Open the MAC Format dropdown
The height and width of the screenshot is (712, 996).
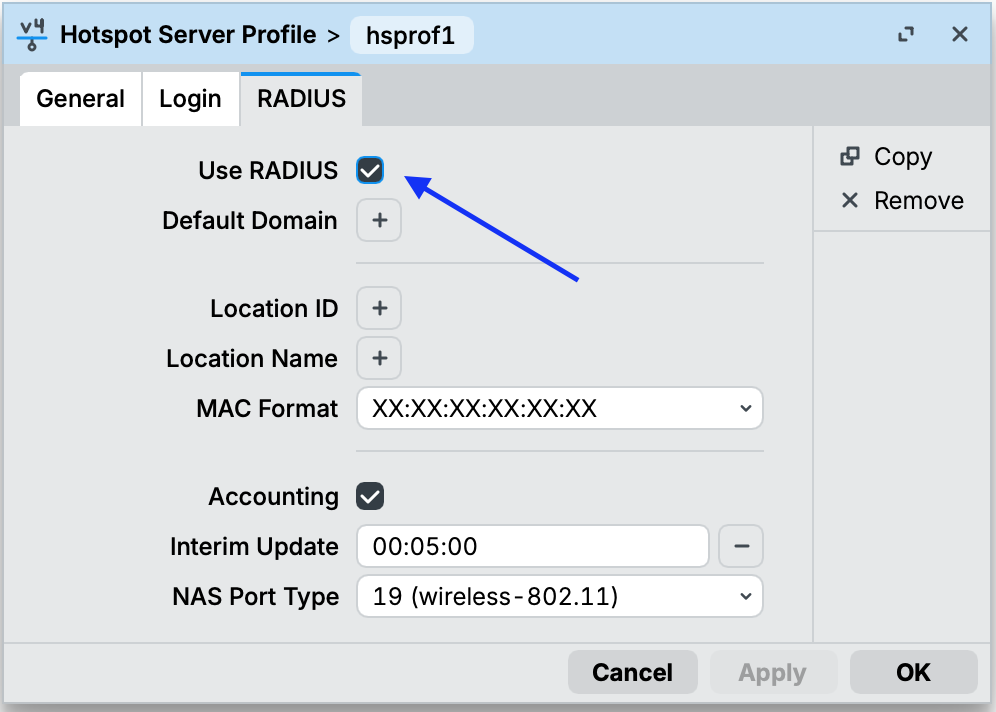click(560, 408)
